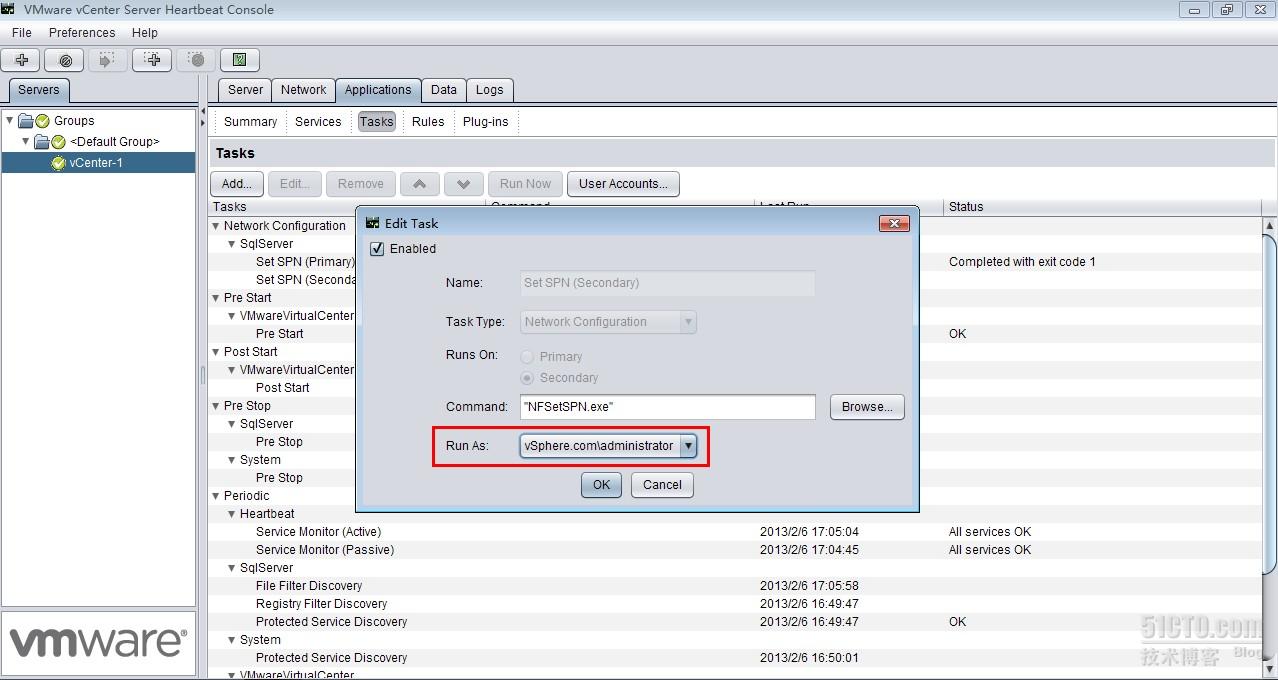The image size is (1278, 680).
Task: Click the greyed dotted-circle remove group toolbar icon
Action: pyautogui.click(x=196, y=60)
